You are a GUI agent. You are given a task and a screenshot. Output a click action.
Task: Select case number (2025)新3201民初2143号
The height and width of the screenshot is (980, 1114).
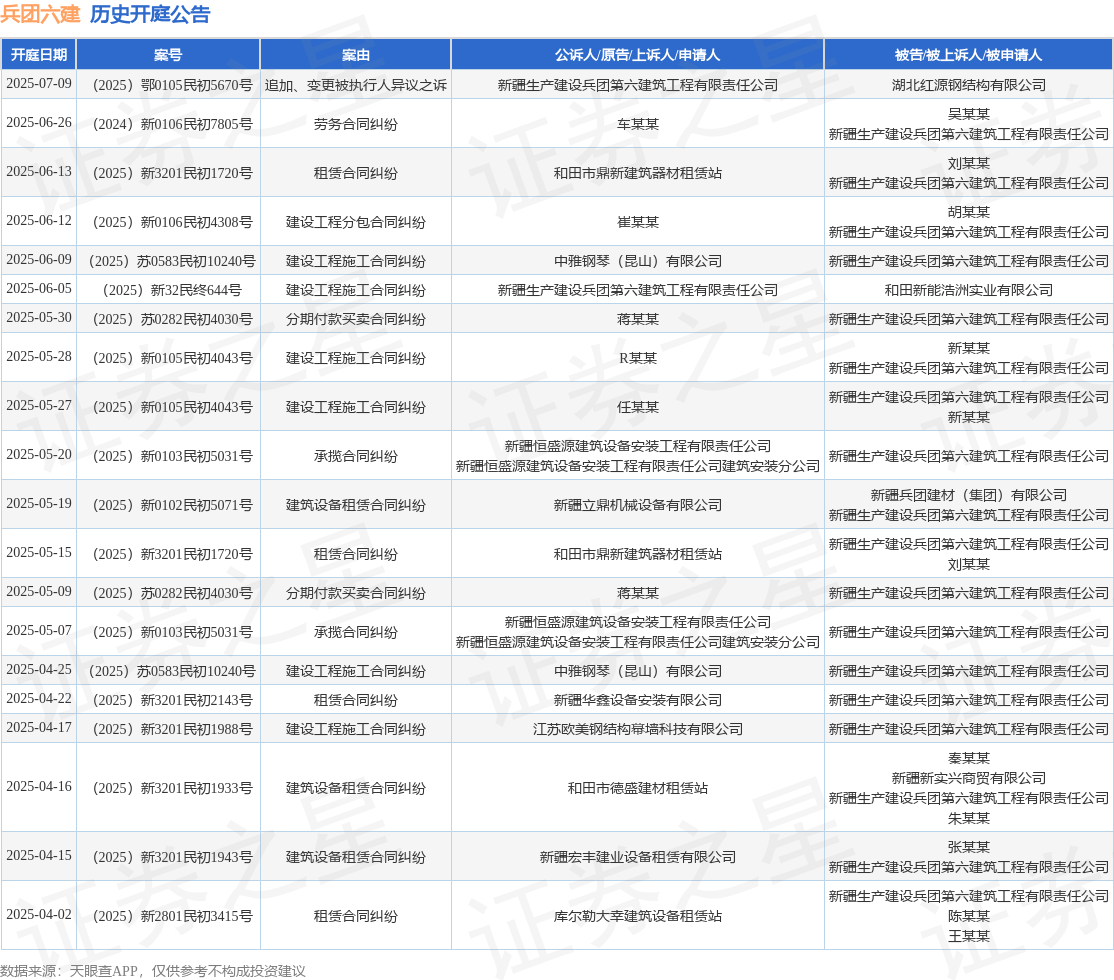coord(172,701)
